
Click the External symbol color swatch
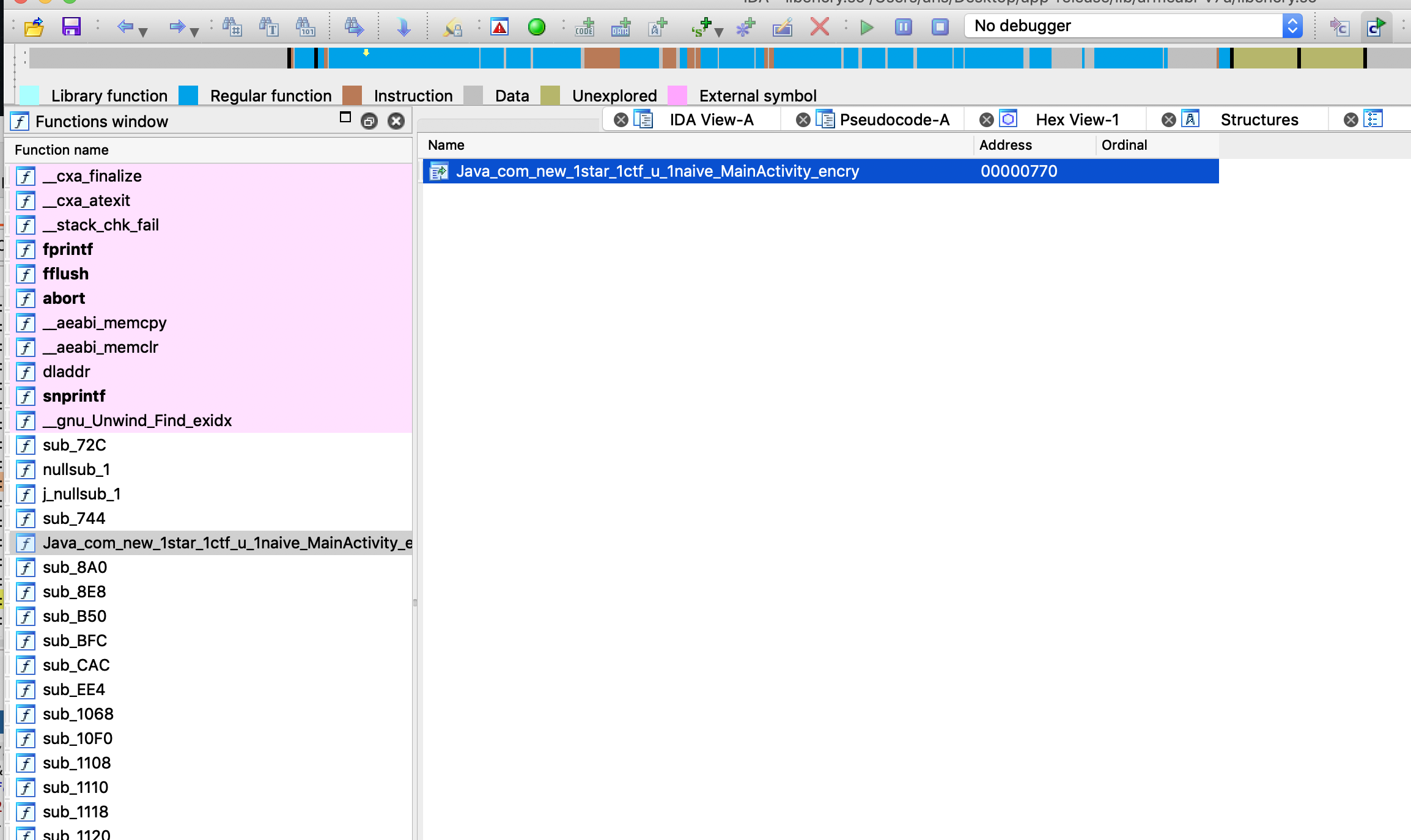tap(677, 95)
